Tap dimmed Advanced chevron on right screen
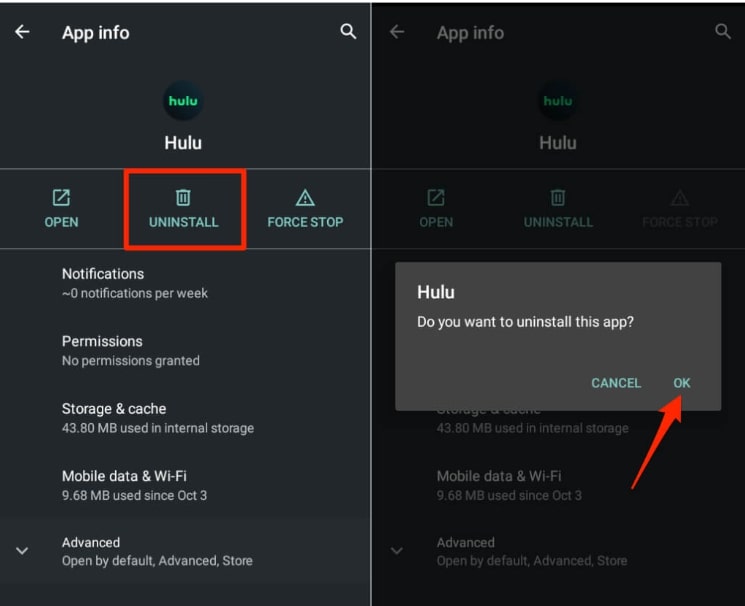The image size is (745, 606). (x=396, y=551)
